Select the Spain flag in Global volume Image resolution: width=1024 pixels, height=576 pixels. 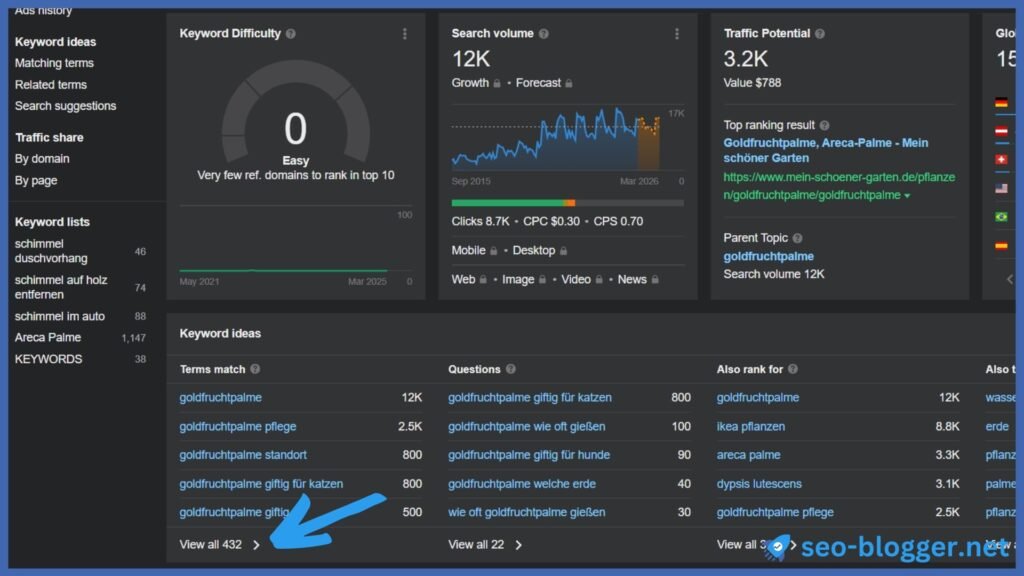(x=1001, y=246)
